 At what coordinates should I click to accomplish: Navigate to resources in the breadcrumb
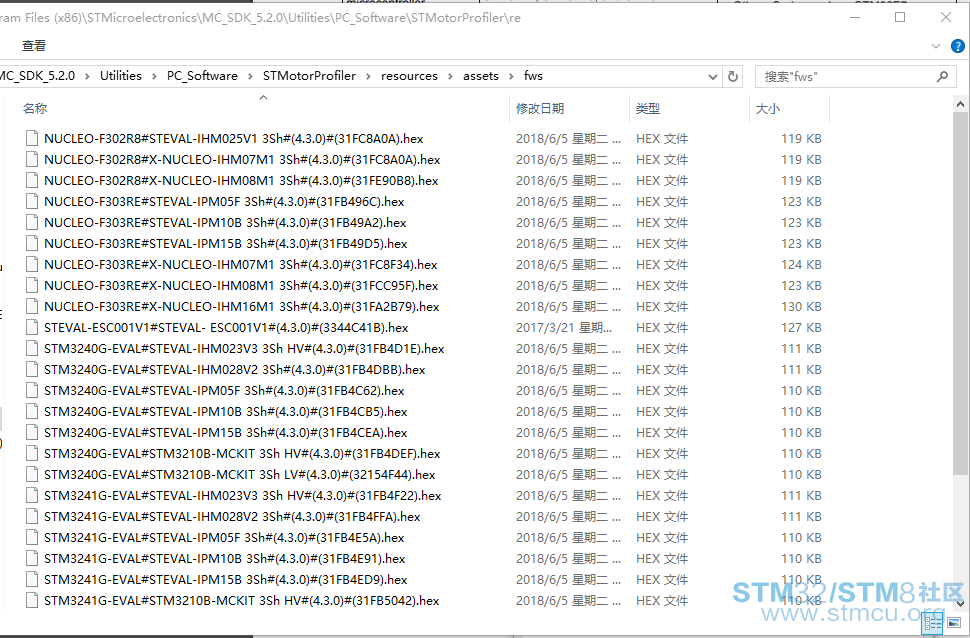click(409, 75)
